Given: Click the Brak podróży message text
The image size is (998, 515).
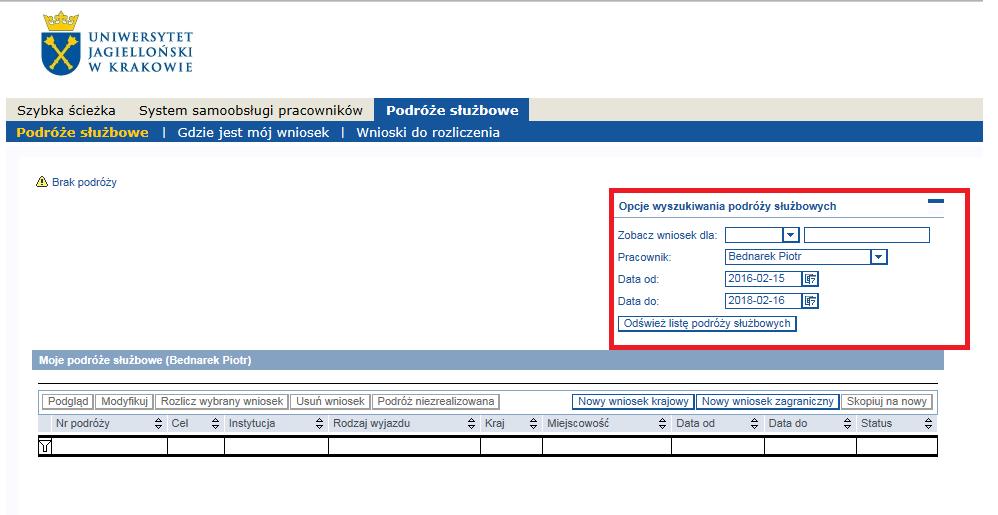Looking at the screenshot, I should (x=84, y=182).
